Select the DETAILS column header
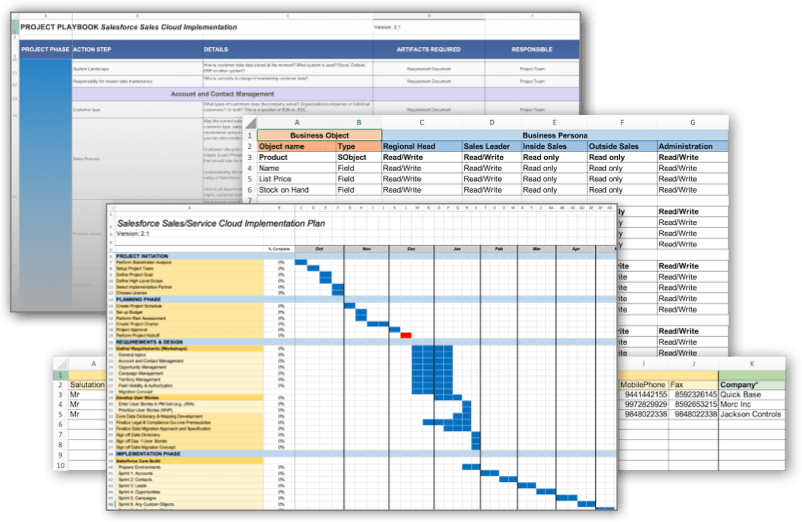This screenshot has width=802, height=522. click(287, 50)
